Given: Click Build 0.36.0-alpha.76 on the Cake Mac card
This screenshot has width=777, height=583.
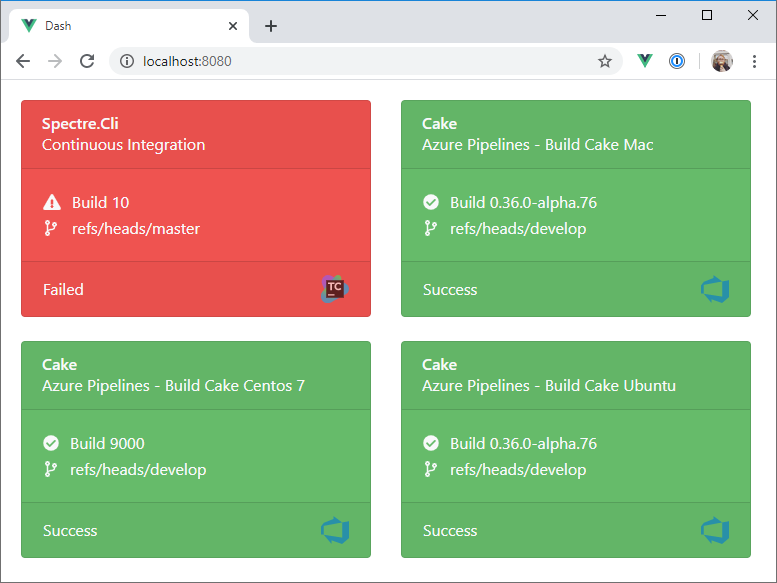Looking at the screenshot, I should (523, 202).
